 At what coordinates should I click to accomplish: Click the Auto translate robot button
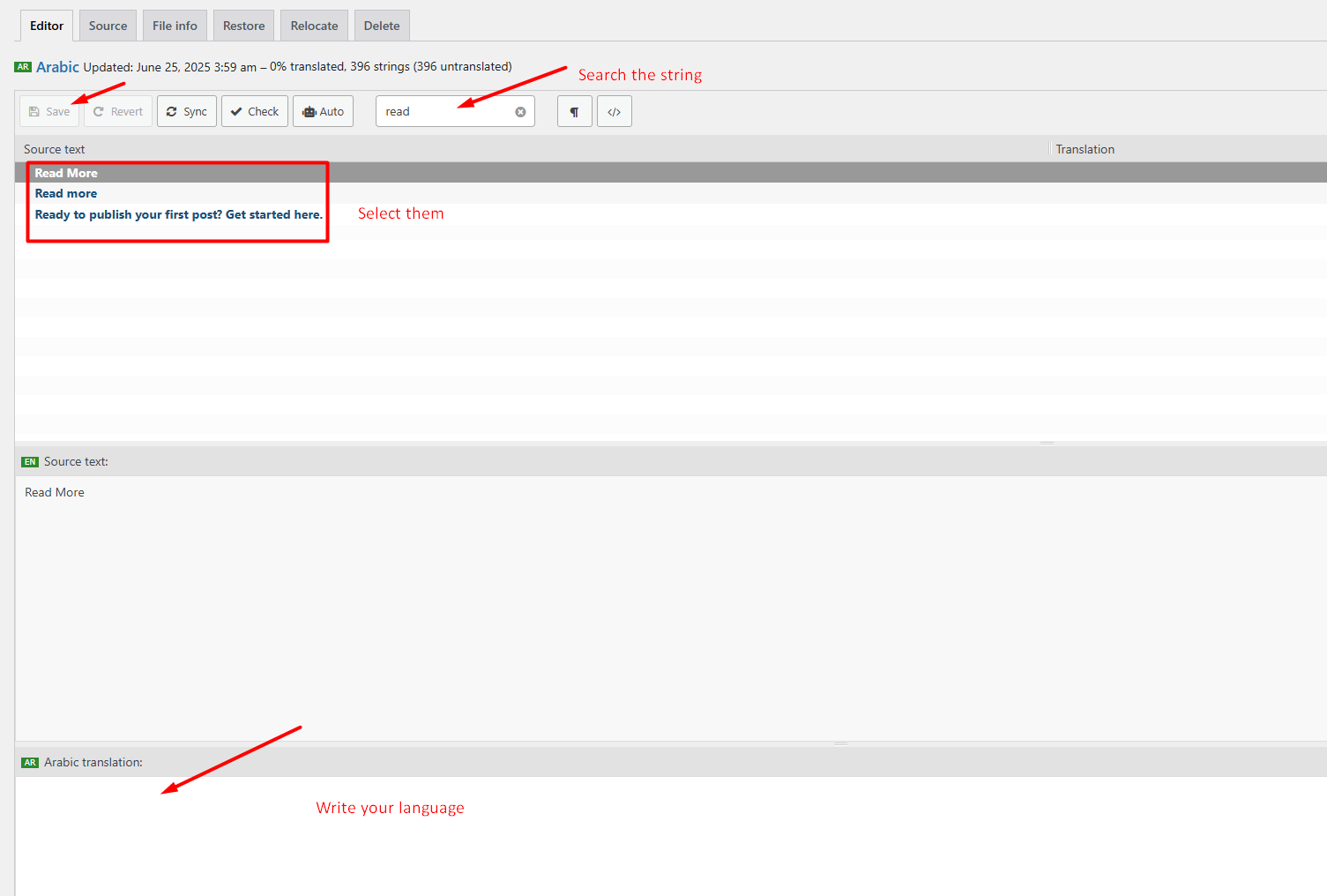(323, 112)
